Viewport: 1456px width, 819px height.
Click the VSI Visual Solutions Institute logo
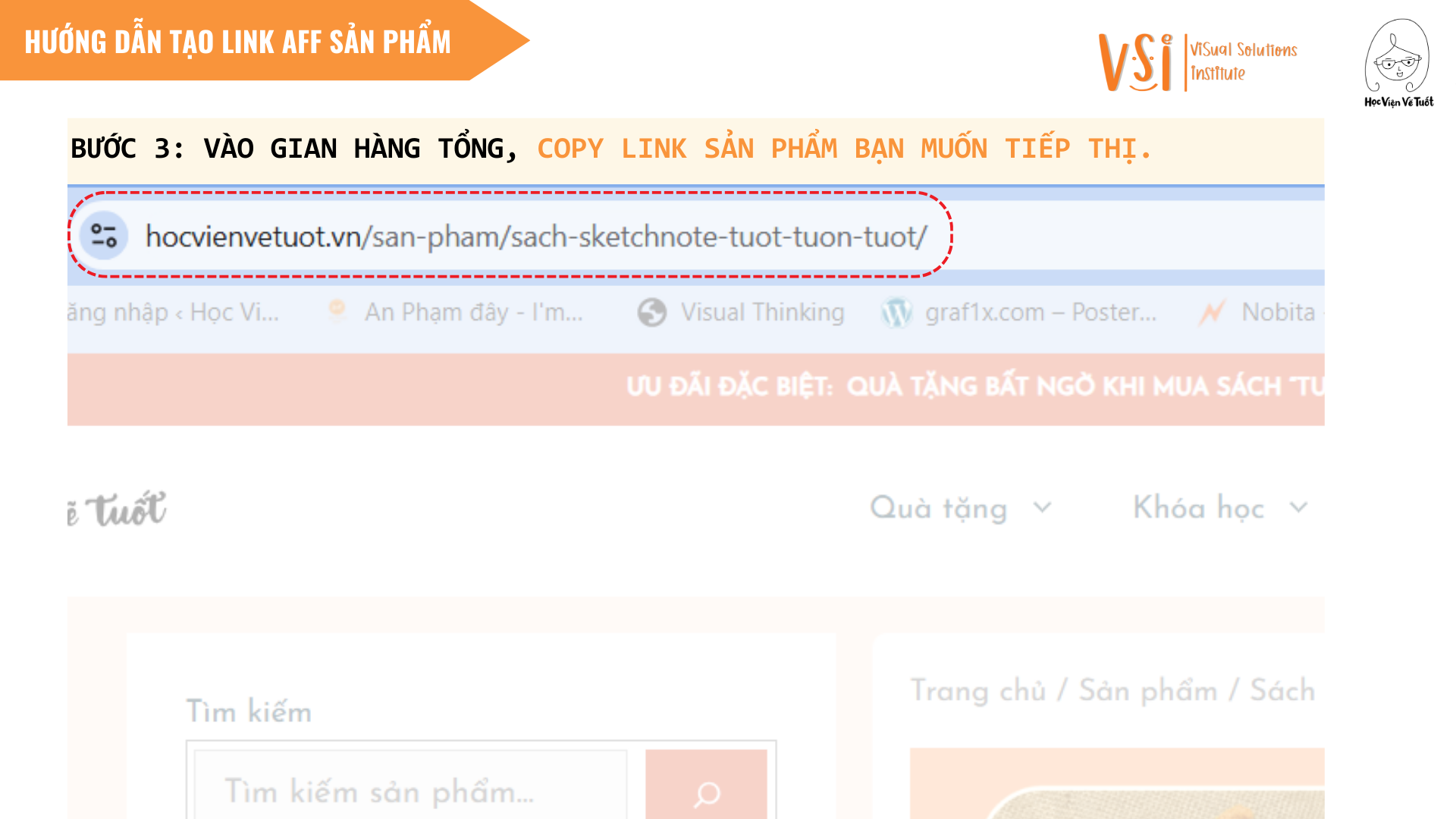1198,62
